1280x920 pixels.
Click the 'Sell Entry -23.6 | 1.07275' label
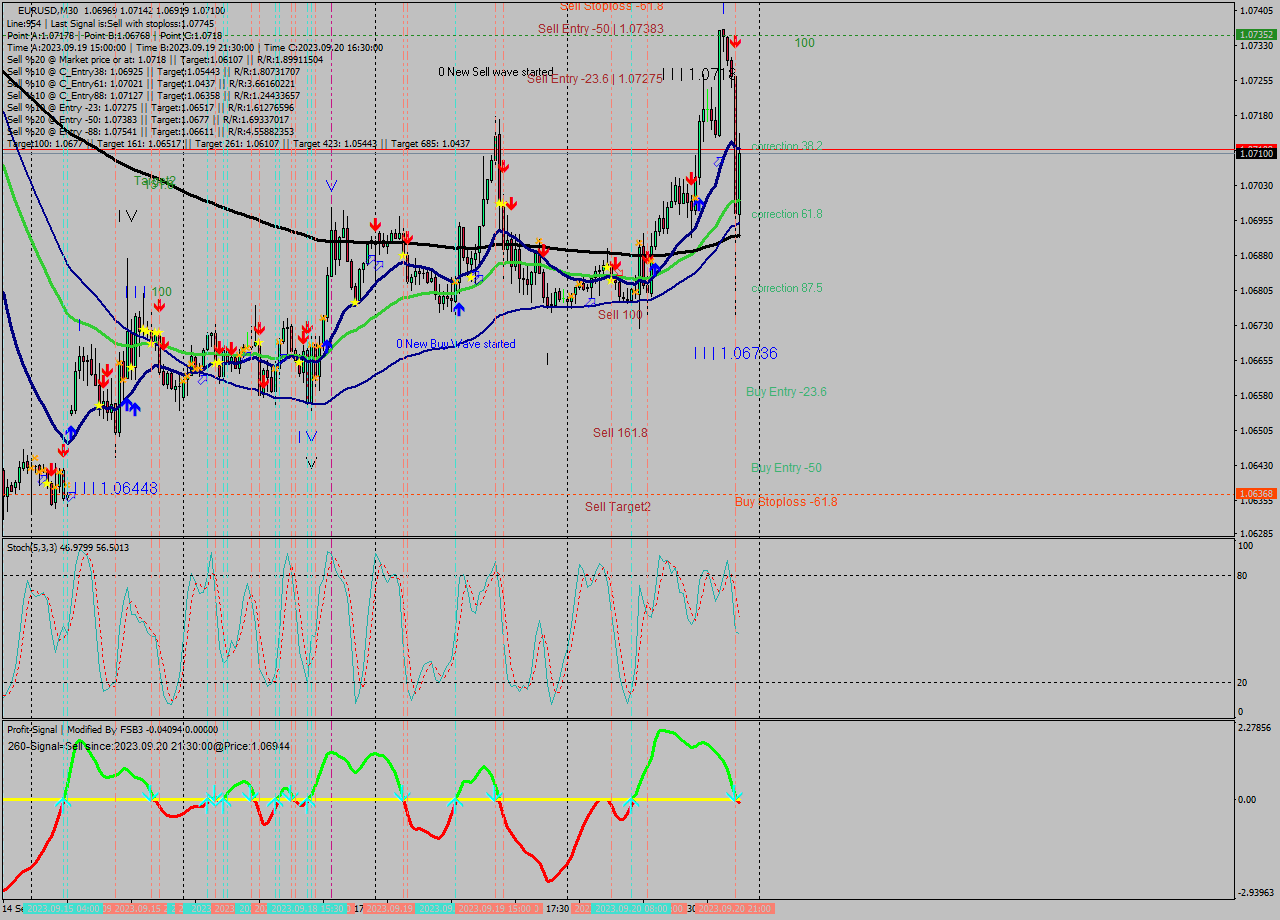click(595, 78)
